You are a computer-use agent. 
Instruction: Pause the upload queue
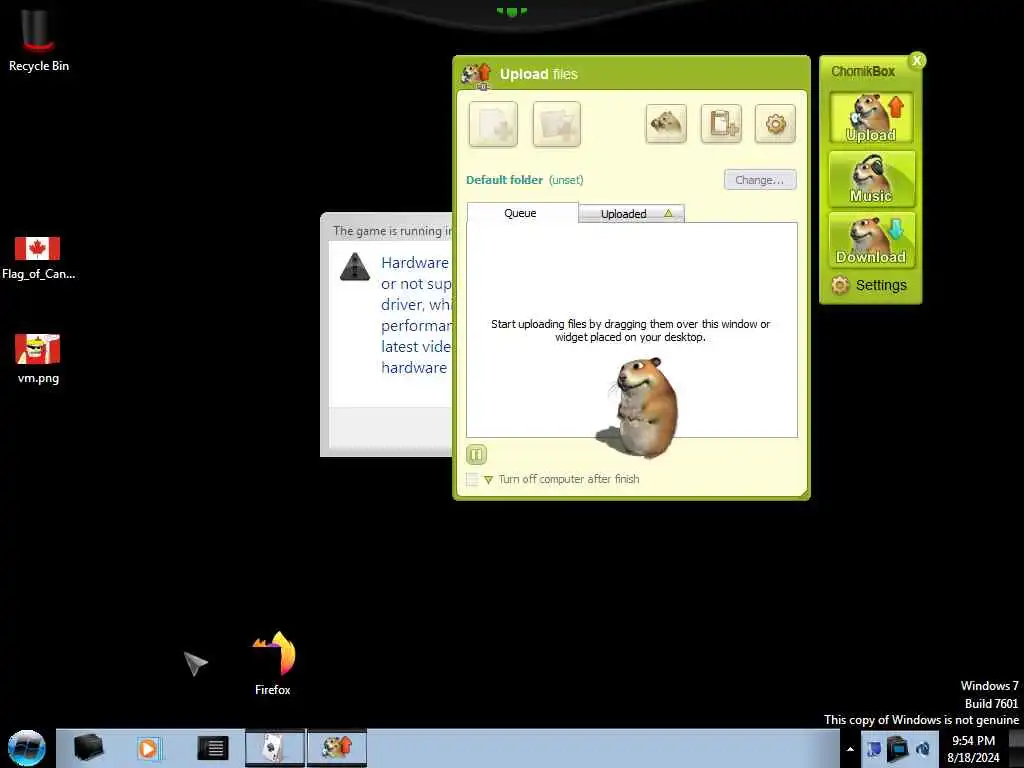[x=476, y=454]
